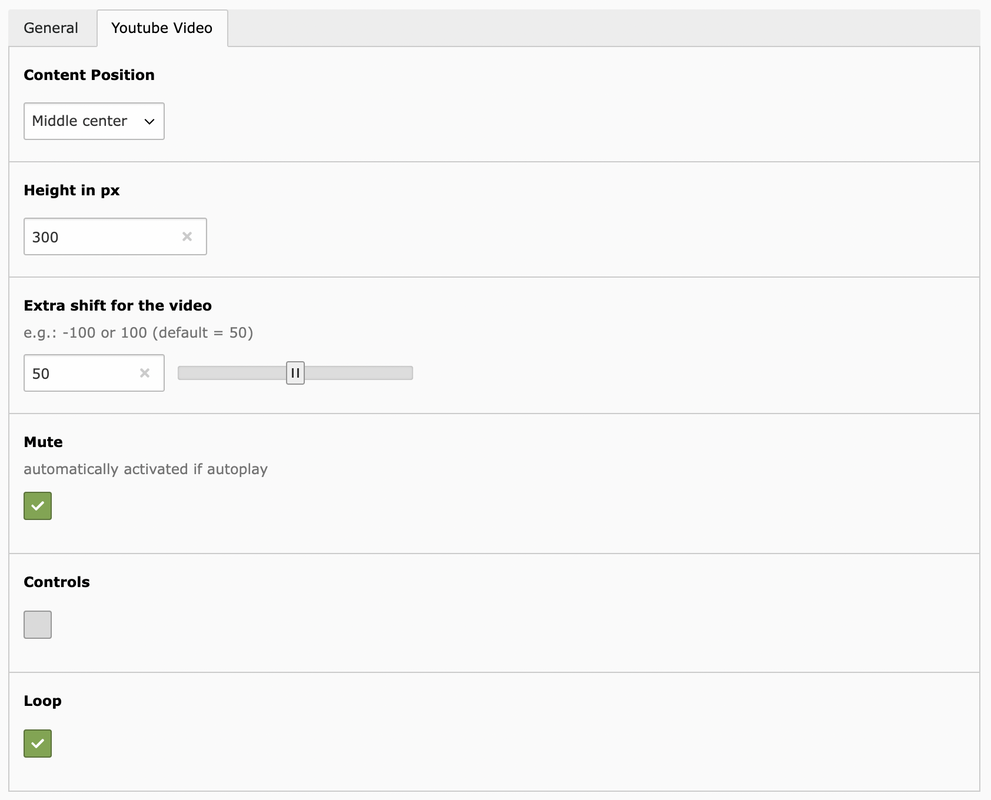This screenshot has height=800, width=991.
Task: Select the Youtube Video tab
Action: 162,28
